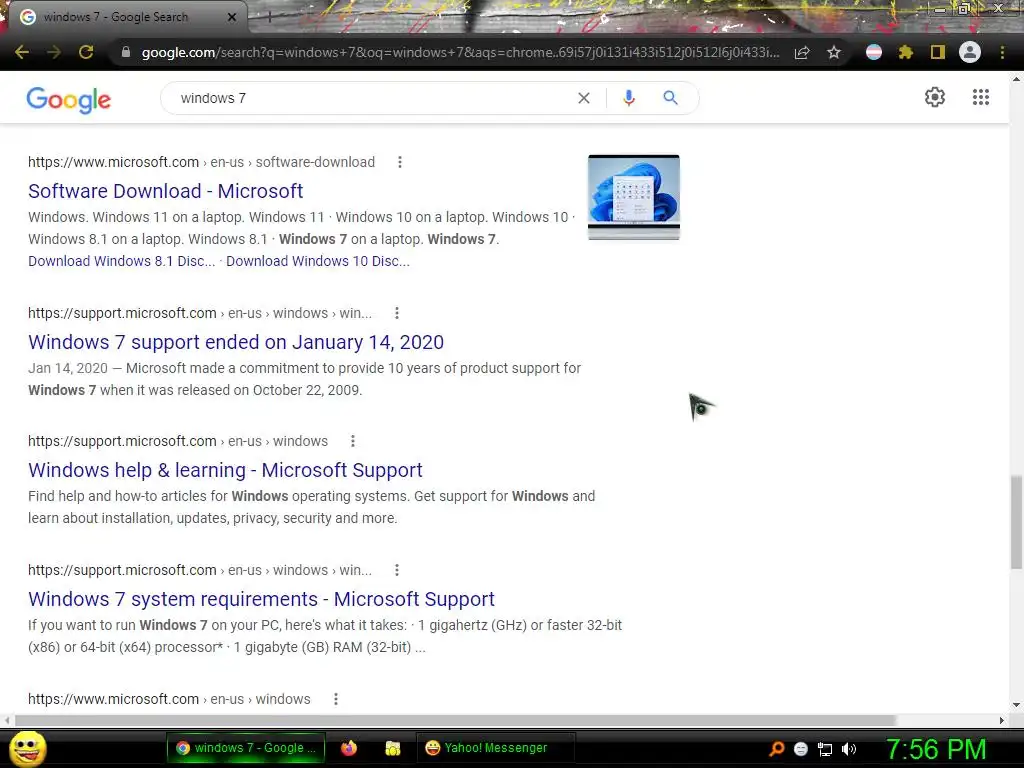Click the https://www.microsoft.com › en-us › software-download URL text
Screen dimensions: 1024x768
tap(201, 162)
